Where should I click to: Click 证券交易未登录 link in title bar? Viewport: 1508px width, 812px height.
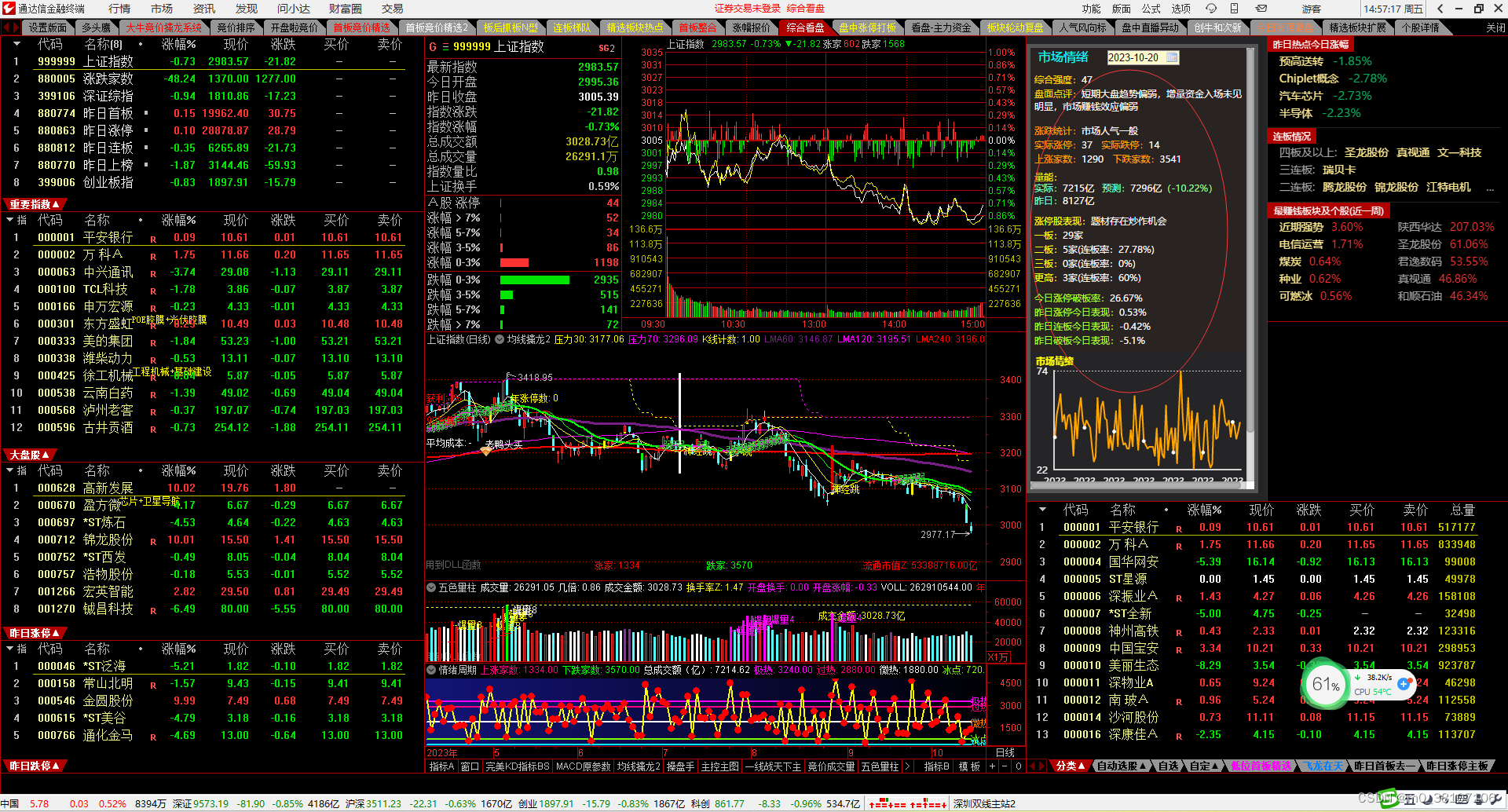pyautogui.click(x=748, y=9)
